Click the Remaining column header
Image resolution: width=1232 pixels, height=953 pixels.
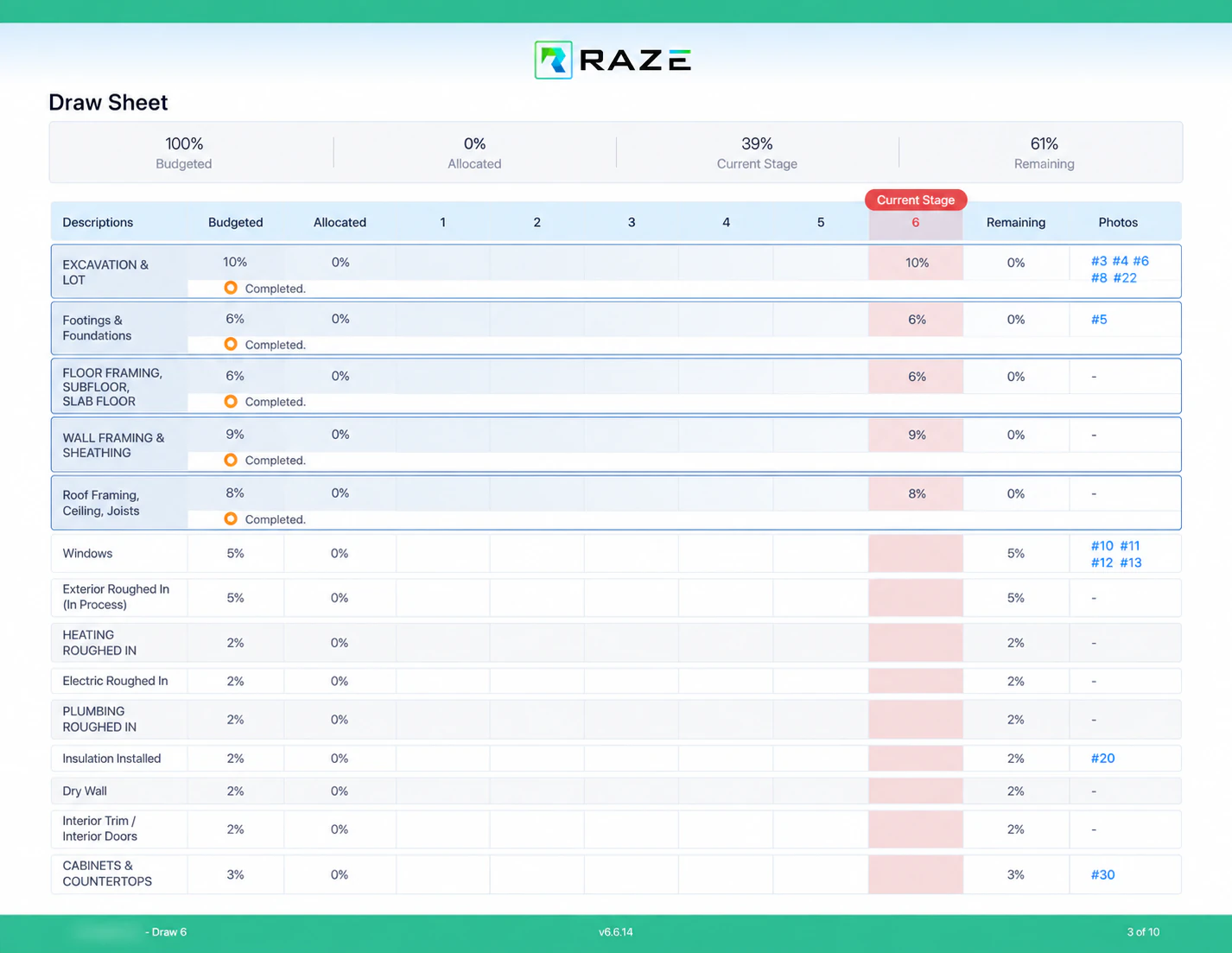point(1016,222)
